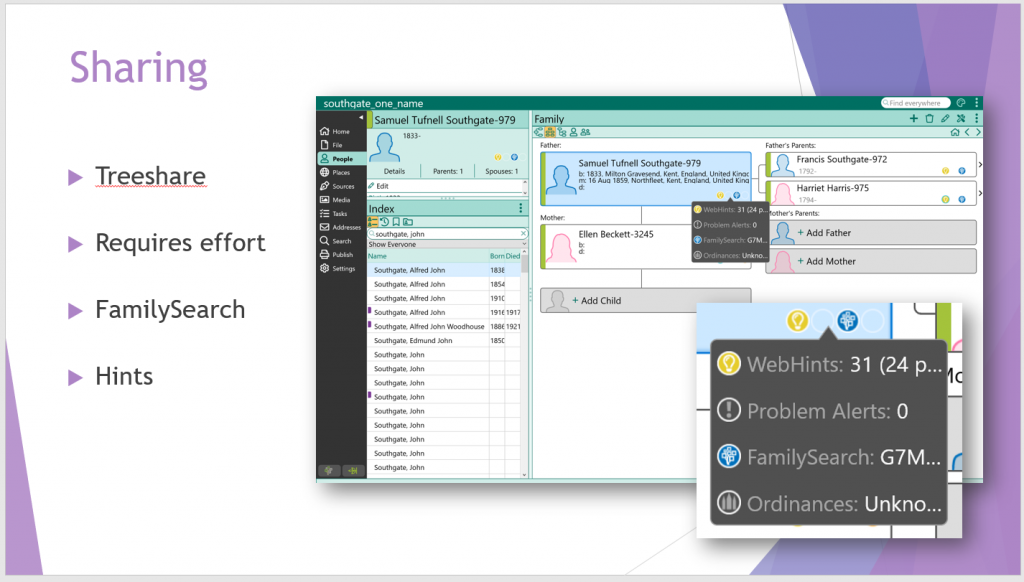Expand Francis Southgate's ancestors arrow
Image resolution: width=1024 pixels, height=582 pixels.
click(x=980, y=164)
